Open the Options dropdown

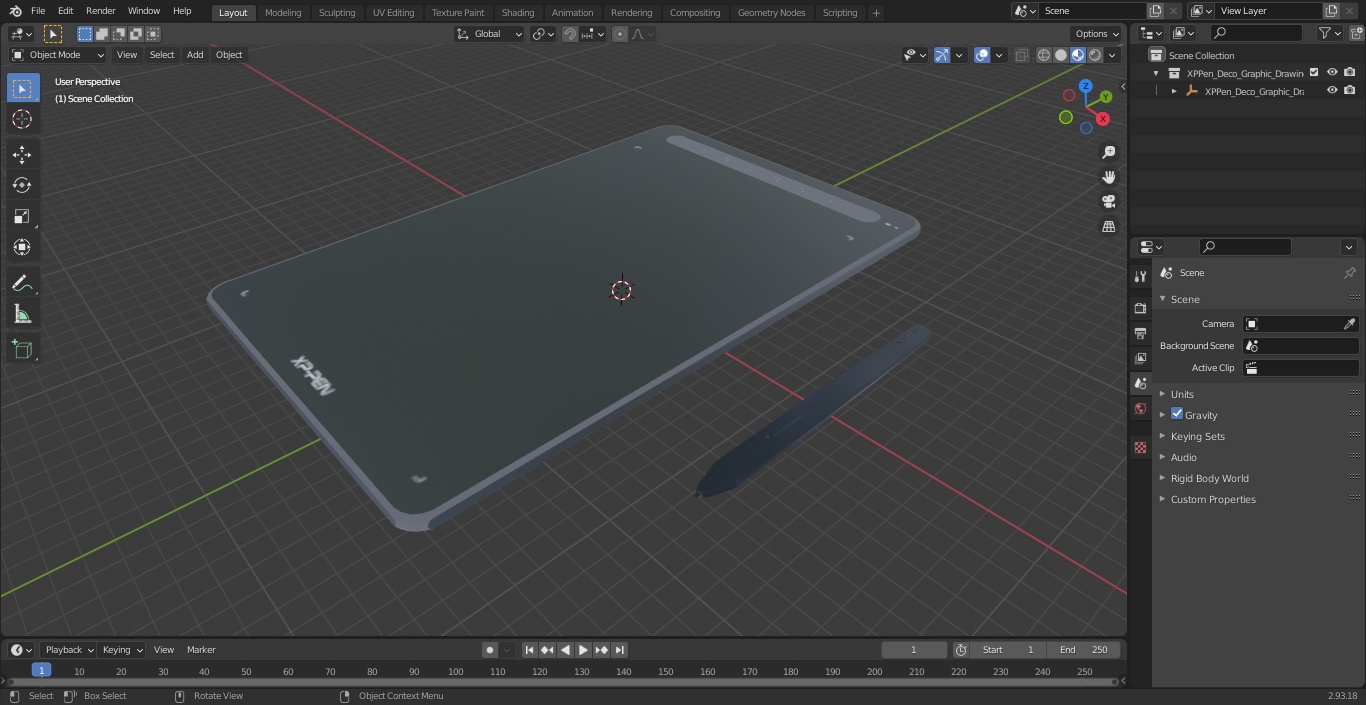[x=1097, y=34]
